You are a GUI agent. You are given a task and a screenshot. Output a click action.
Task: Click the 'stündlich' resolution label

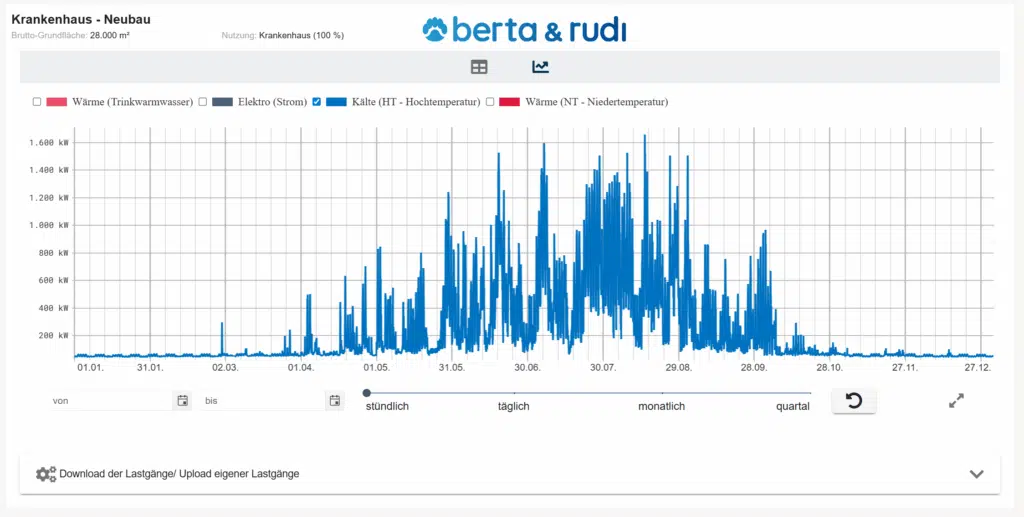click(387, 406)
